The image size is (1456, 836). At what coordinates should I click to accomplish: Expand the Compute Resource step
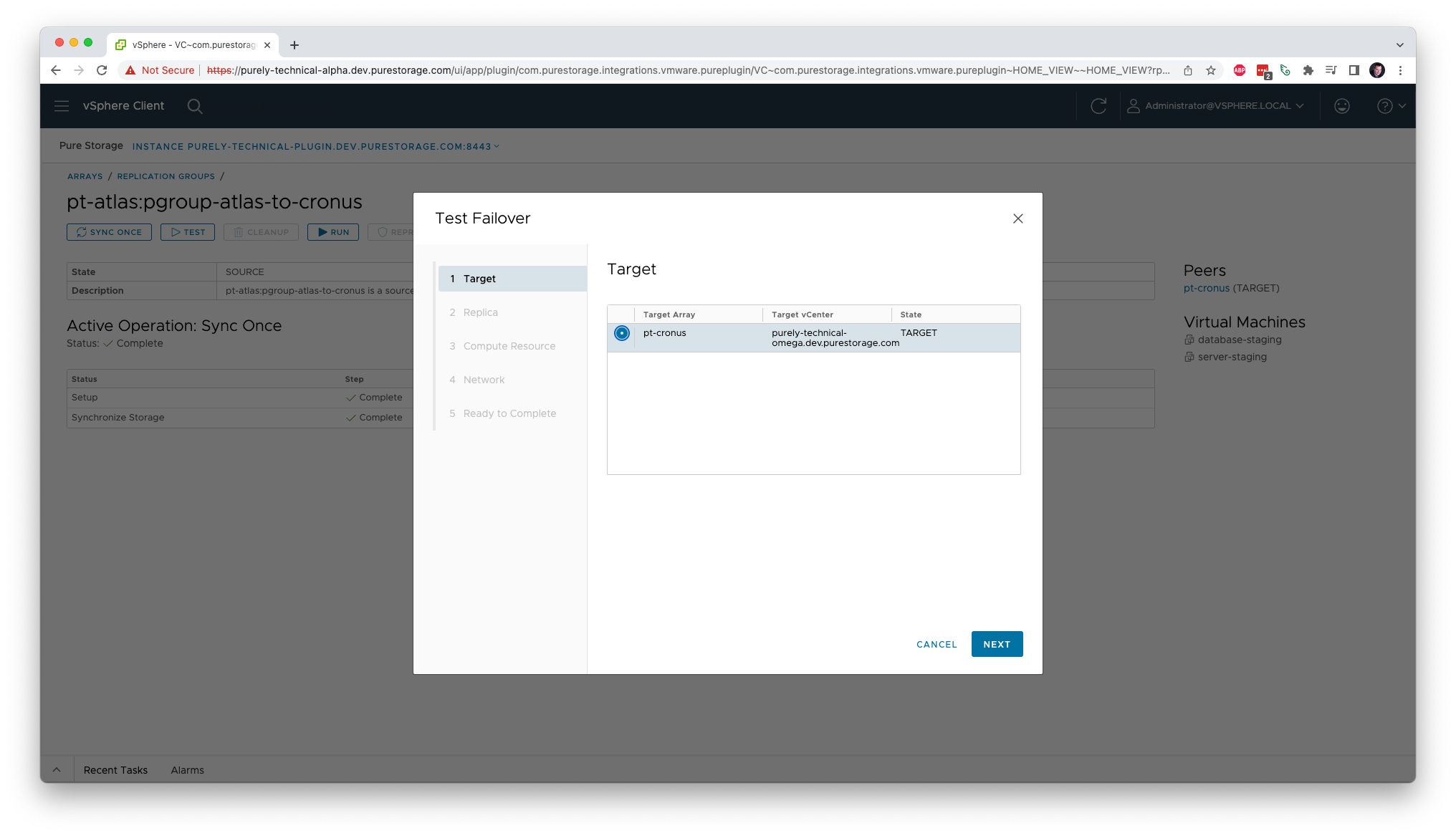(509, 346)
